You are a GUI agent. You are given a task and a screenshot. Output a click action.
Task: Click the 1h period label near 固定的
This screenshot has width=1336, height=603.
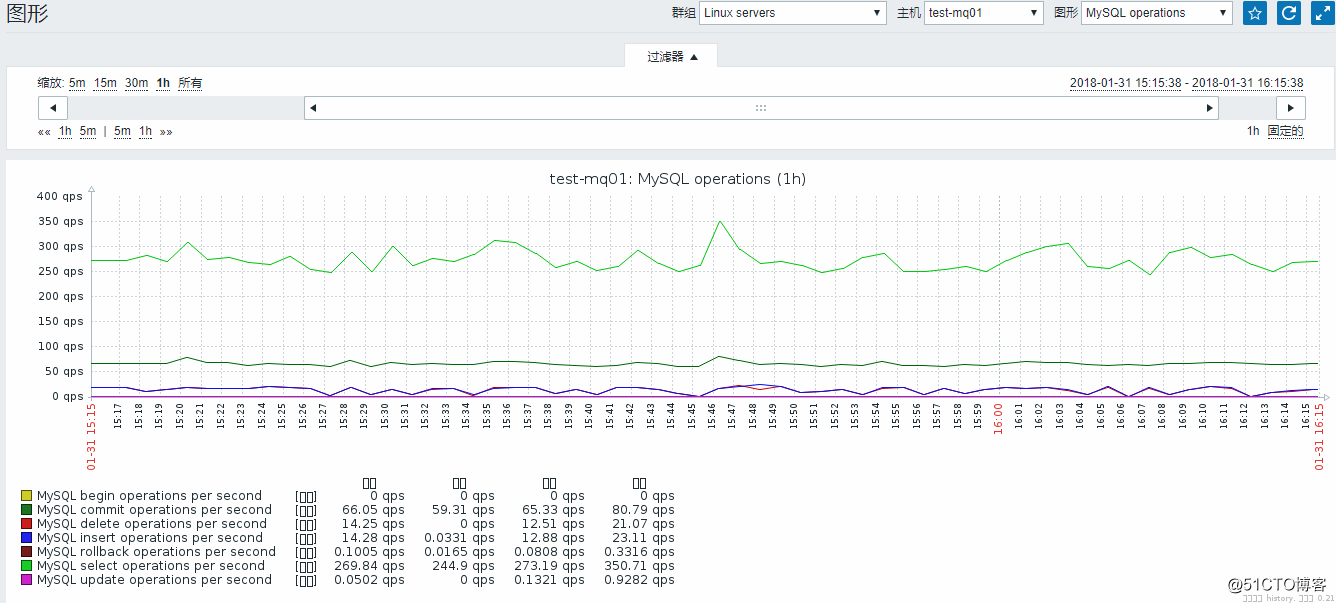pyautogui.click(x=1253, y=131)
